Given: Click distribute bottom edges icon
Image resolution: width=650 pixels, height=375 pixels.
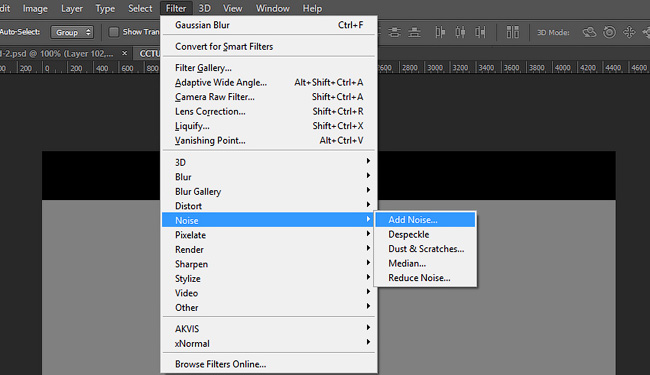Looking at the screenshot, I should pos(414,32).
